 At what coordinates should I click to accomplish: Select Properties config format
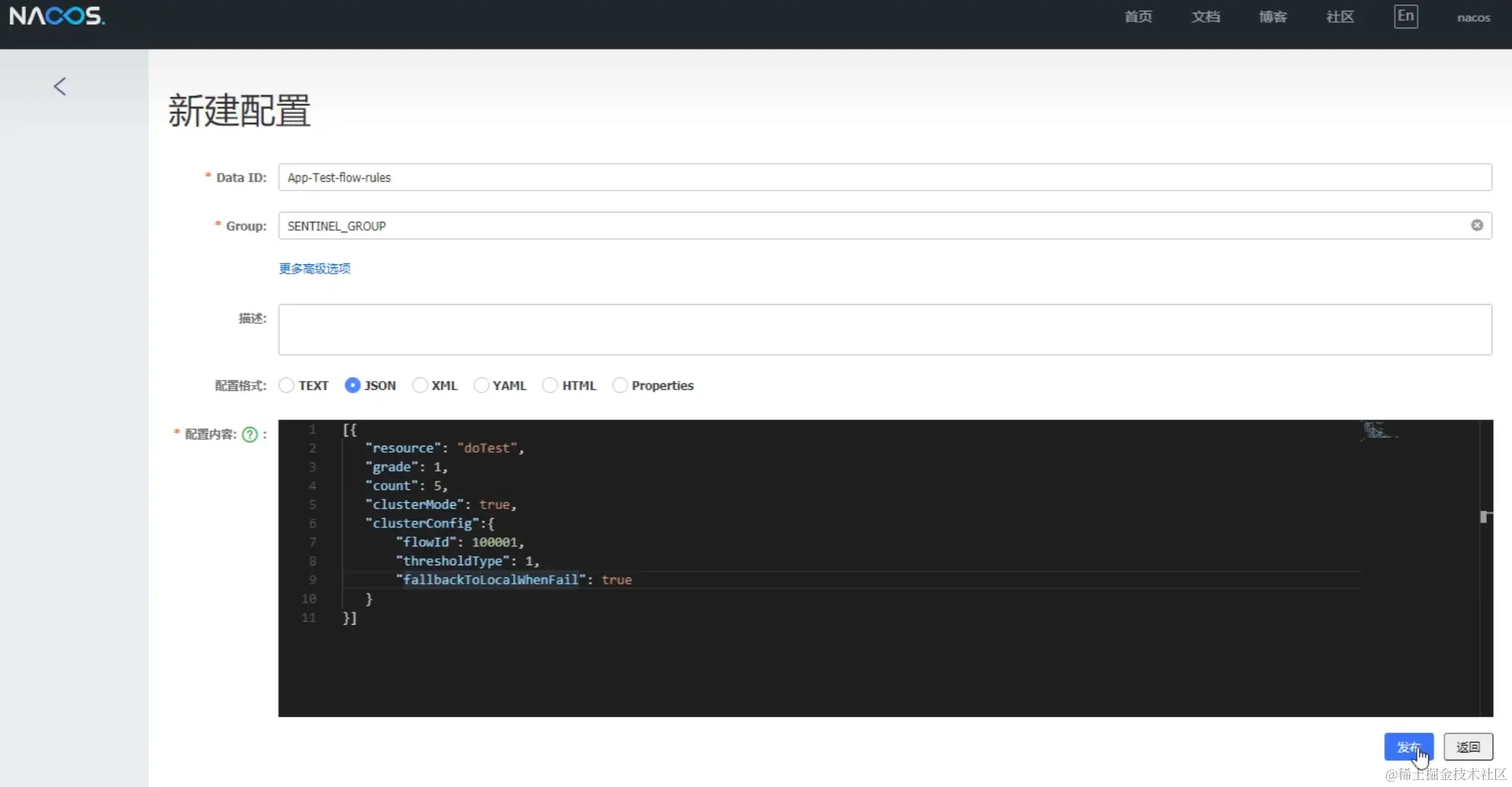[x=620, y=386]
